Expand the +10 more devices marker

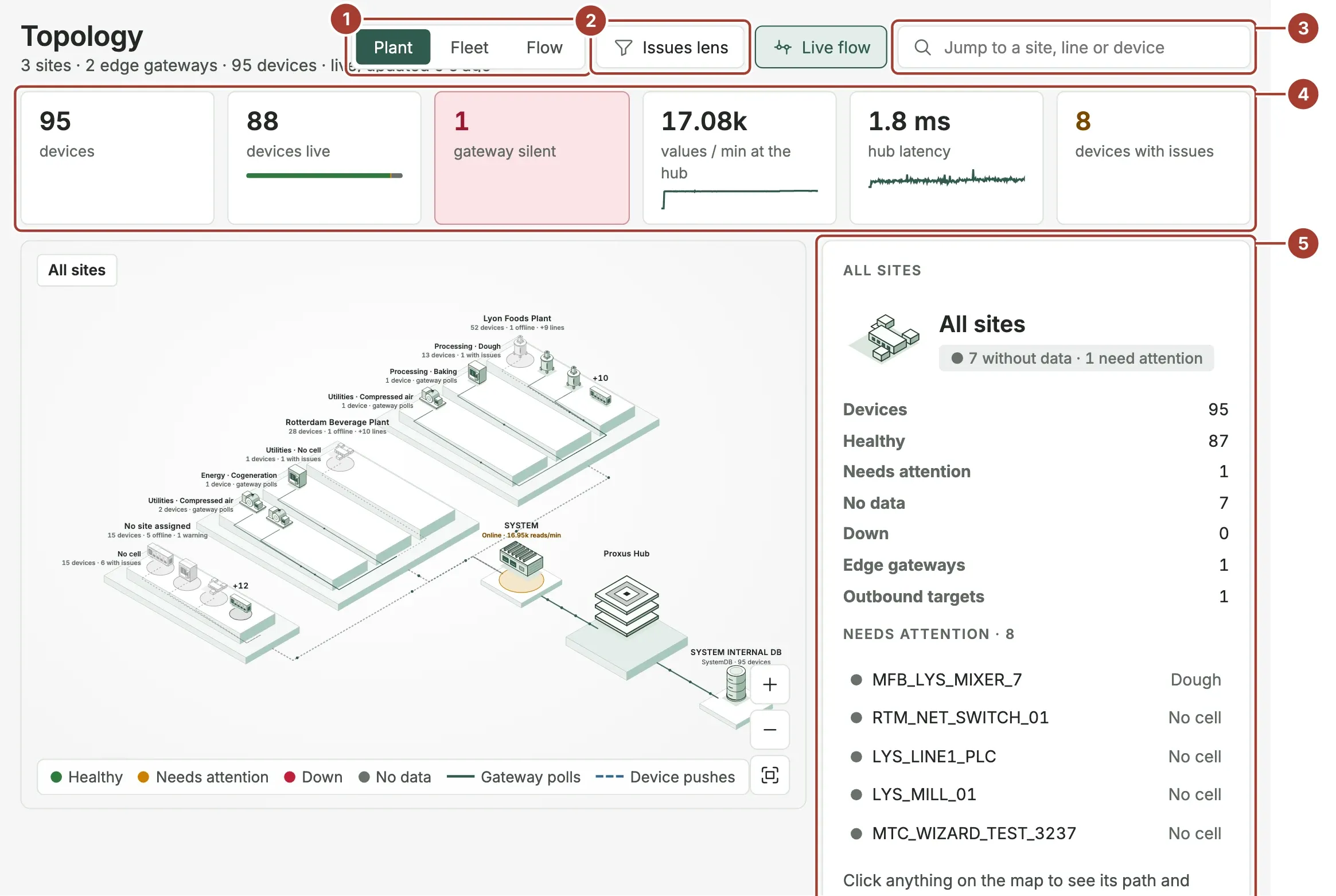click(x=601, y=378)
